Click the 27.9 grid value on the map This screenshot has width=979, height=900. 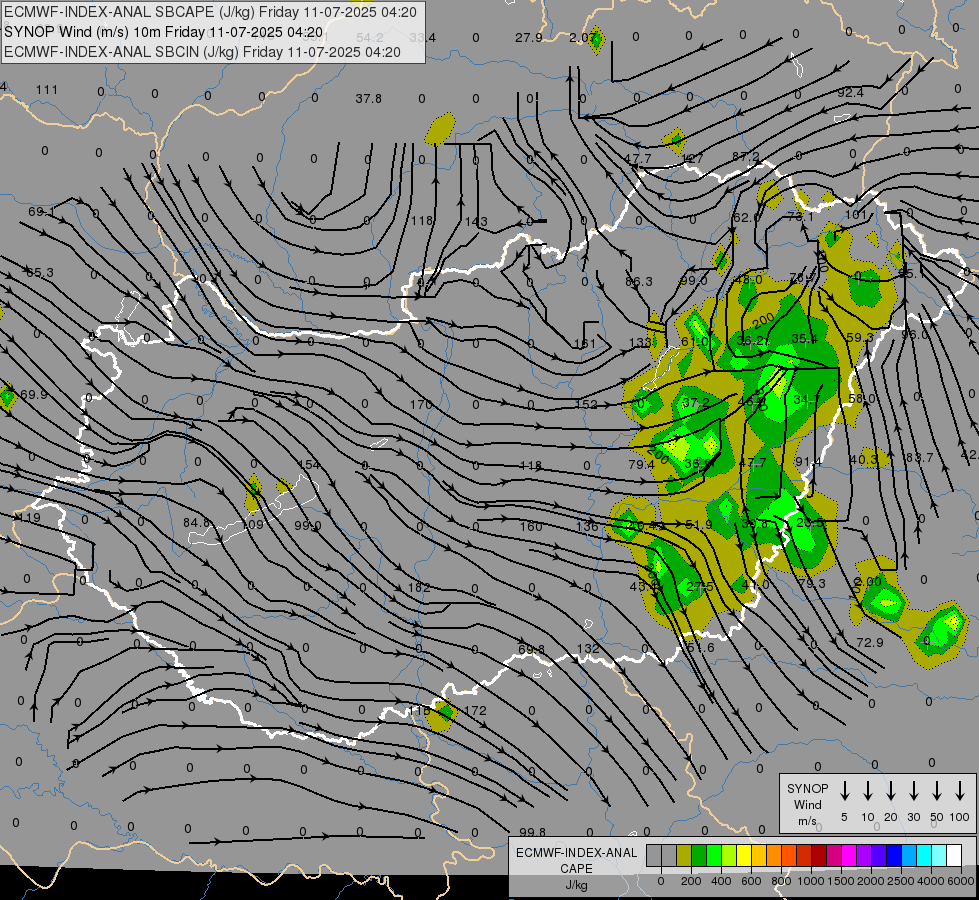tap(528, 37)
